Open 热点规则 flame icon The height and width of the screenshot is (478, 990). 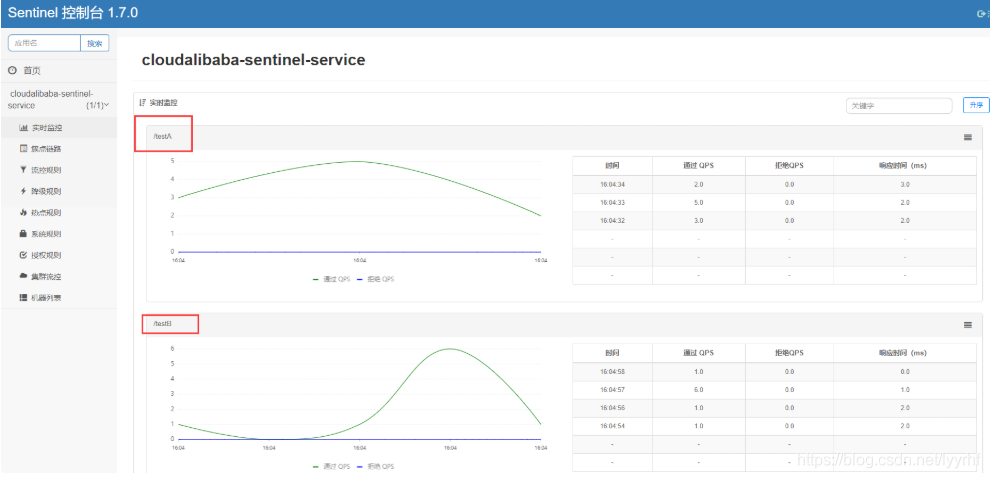click(x=23, y=213)
